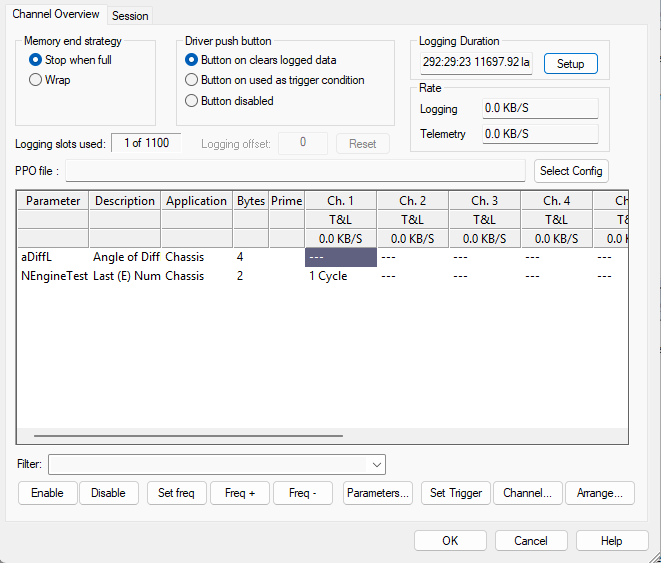
Task: Click the Bytes column header
Action: click(251, 201)
